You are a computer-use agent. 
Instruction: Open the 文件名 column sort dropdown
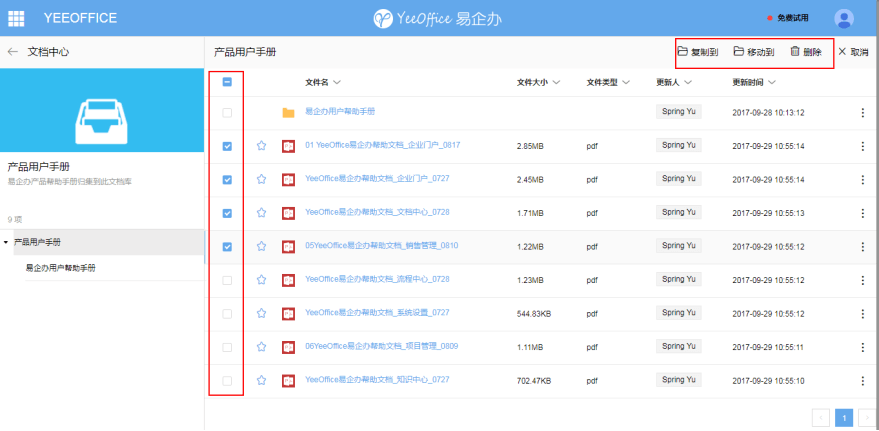336,82
